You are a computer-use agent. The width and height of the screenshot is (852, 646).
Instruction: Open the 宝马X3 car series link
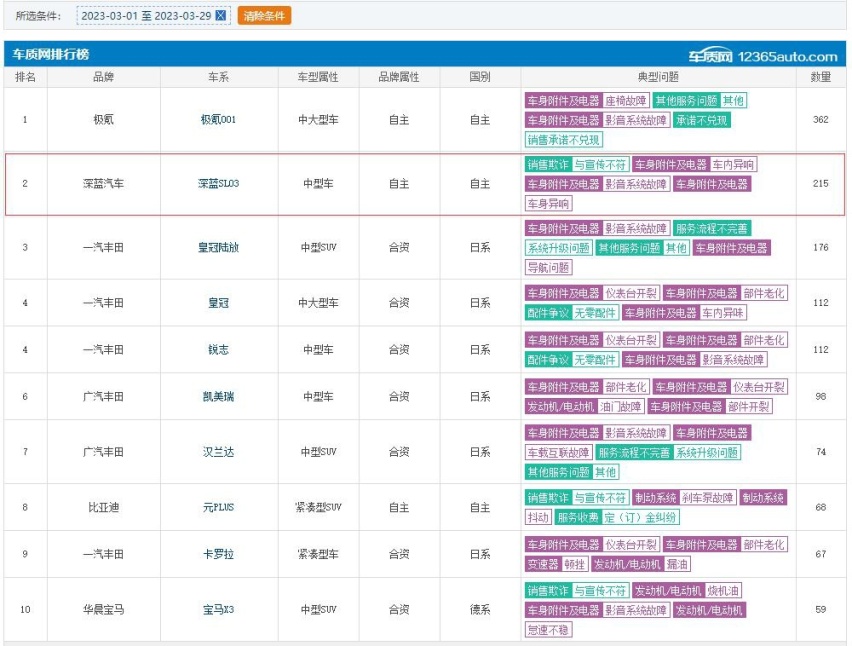click(x=218, y=610)
